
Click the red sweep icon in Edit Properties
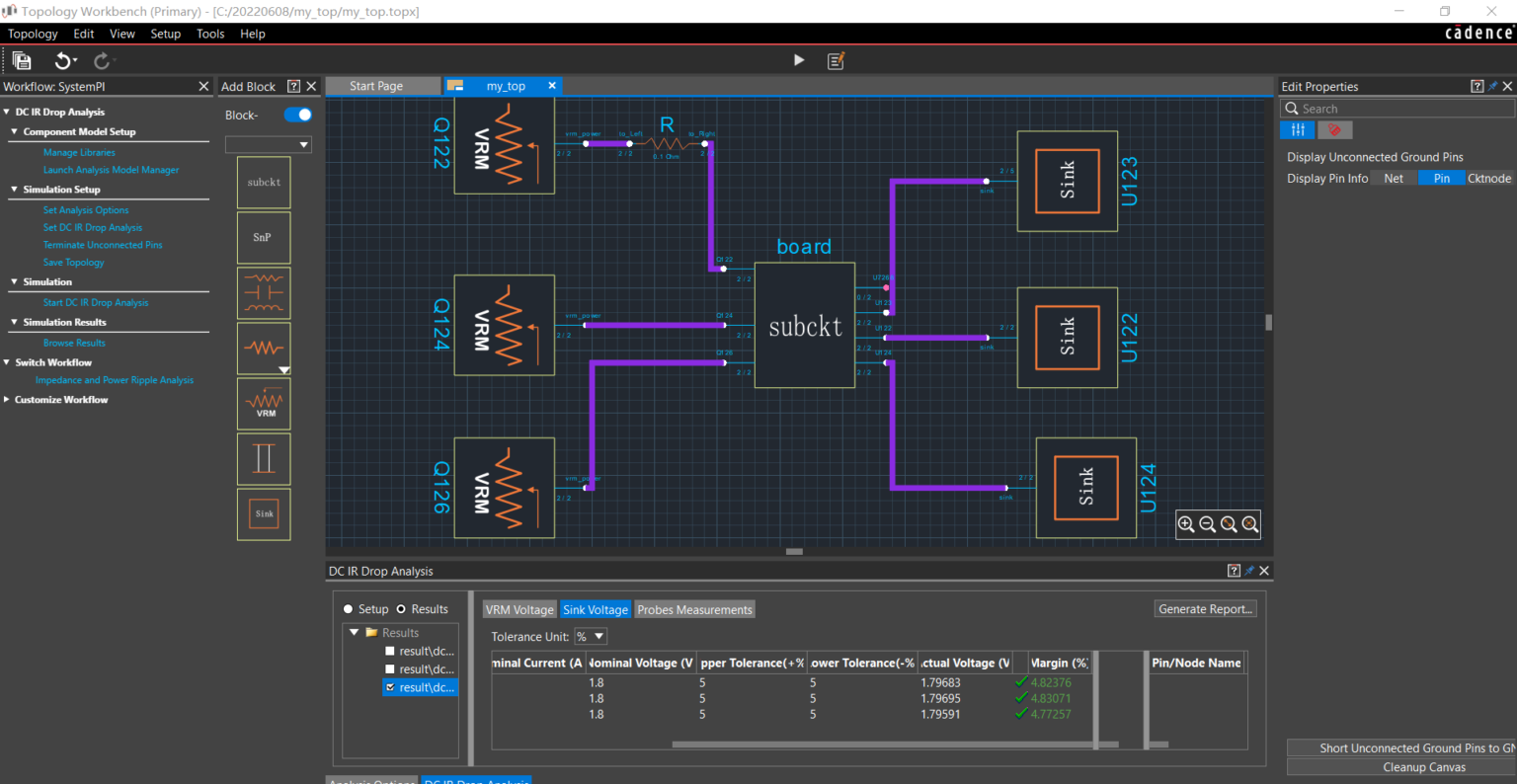pyautogui.click(x=1335, y=129)
